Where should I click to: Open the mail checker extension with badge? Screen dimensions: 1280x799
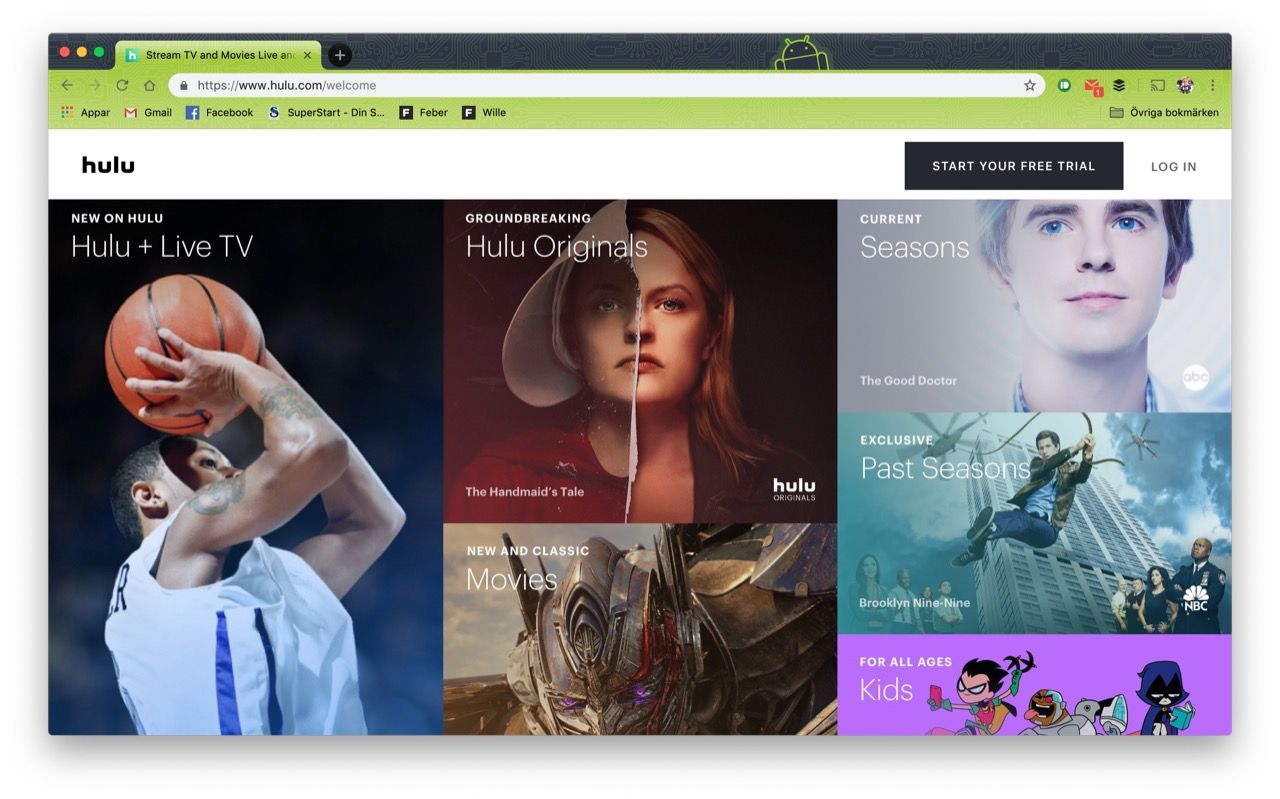click(1093, 87)
